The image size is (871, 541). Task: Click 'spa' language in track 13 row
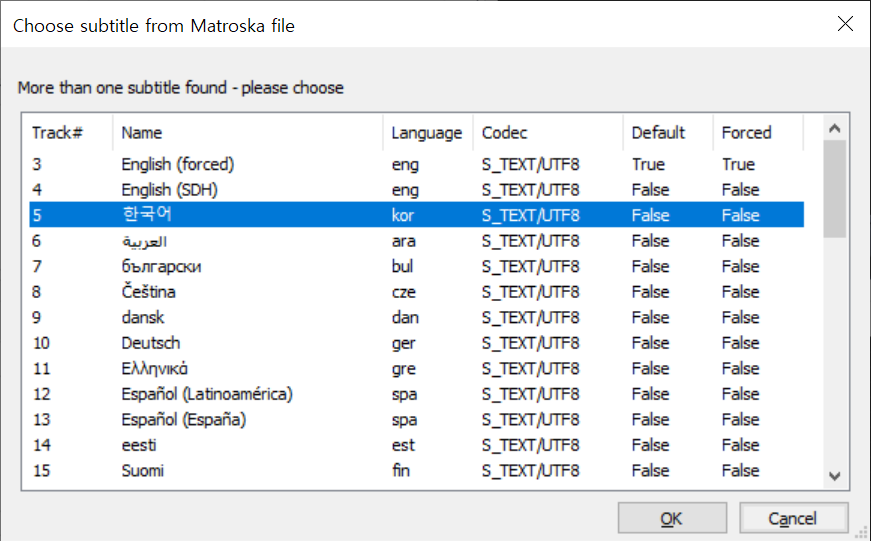point(404,420)
